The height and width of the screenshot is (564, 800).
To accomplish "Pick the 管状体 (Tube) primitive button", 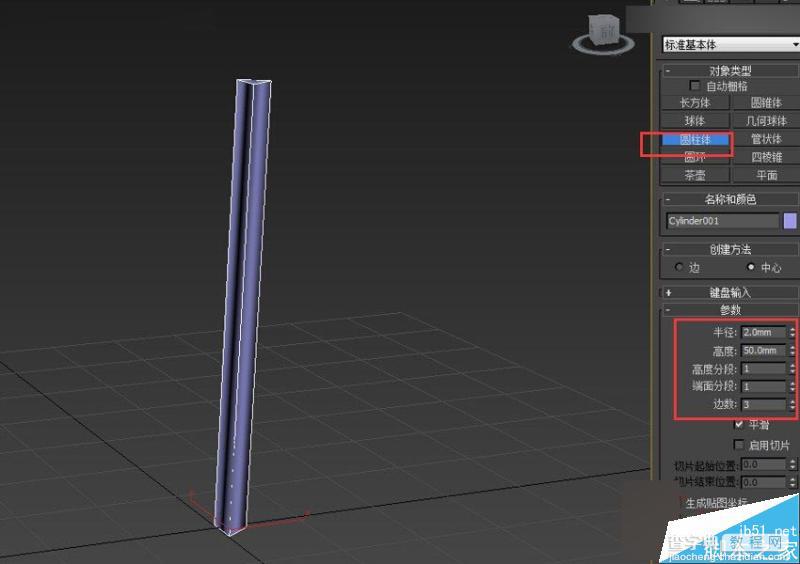I will [766, 139].
